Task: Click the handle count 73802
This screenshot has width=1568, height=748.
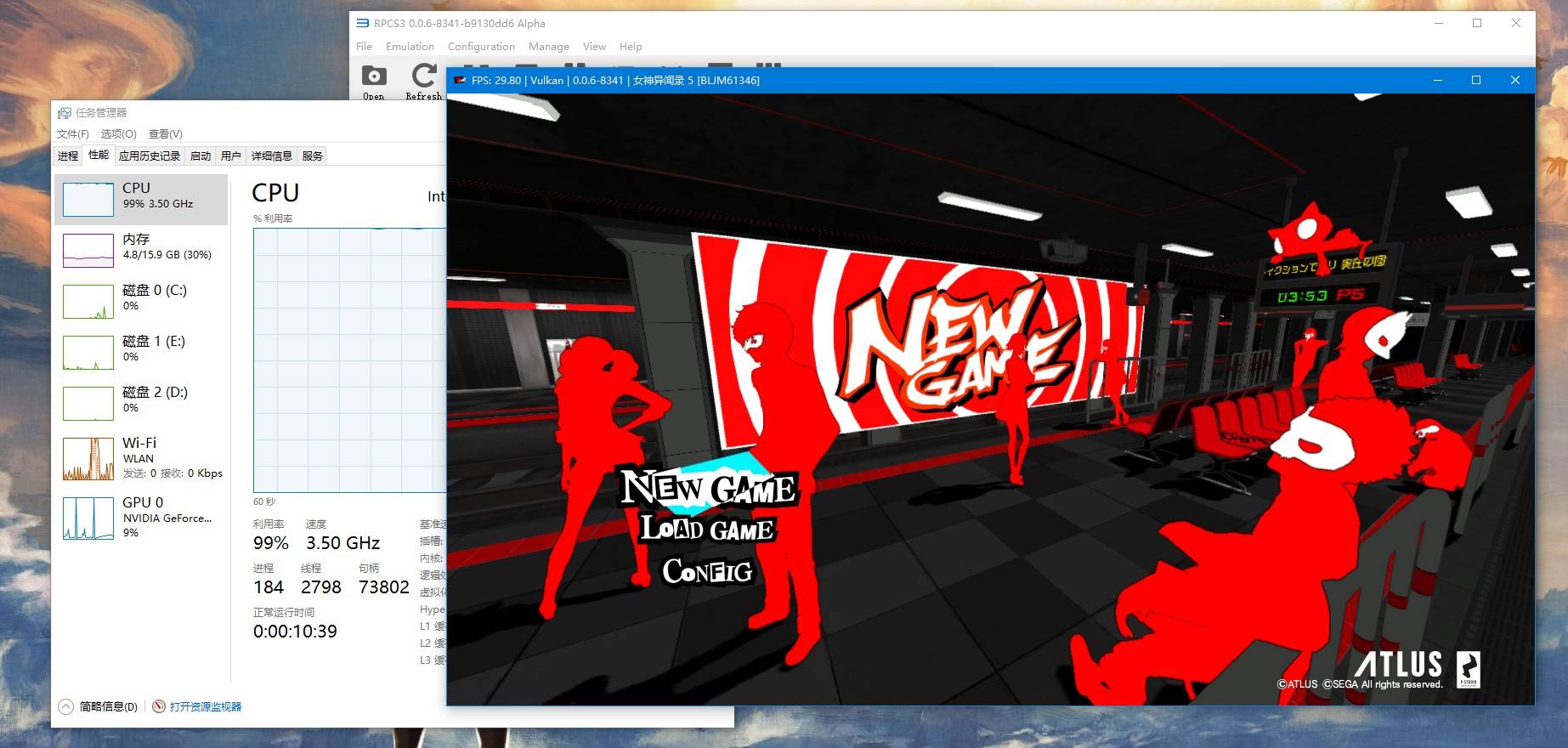Action: click(384, 587)
